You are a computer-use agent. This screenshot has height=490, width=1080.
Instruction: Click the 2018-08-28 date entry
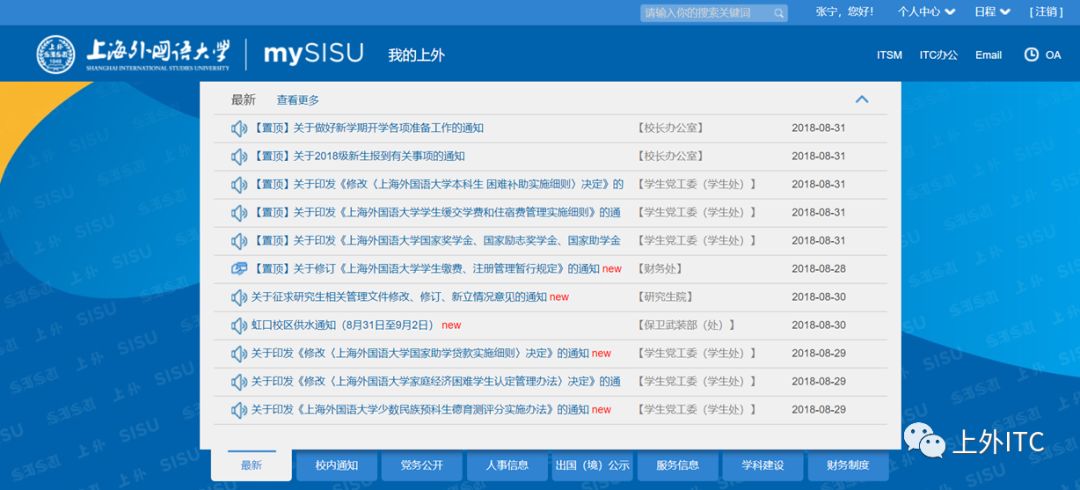click(818, 269)
